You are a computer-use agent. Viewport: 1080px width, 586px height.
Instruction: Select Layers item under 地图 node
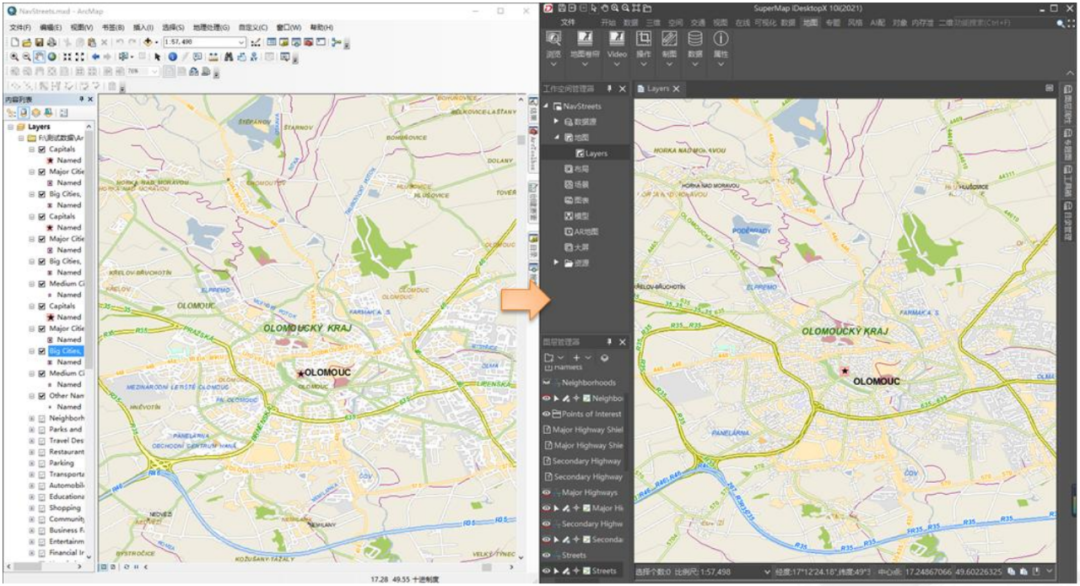(591, 153)
